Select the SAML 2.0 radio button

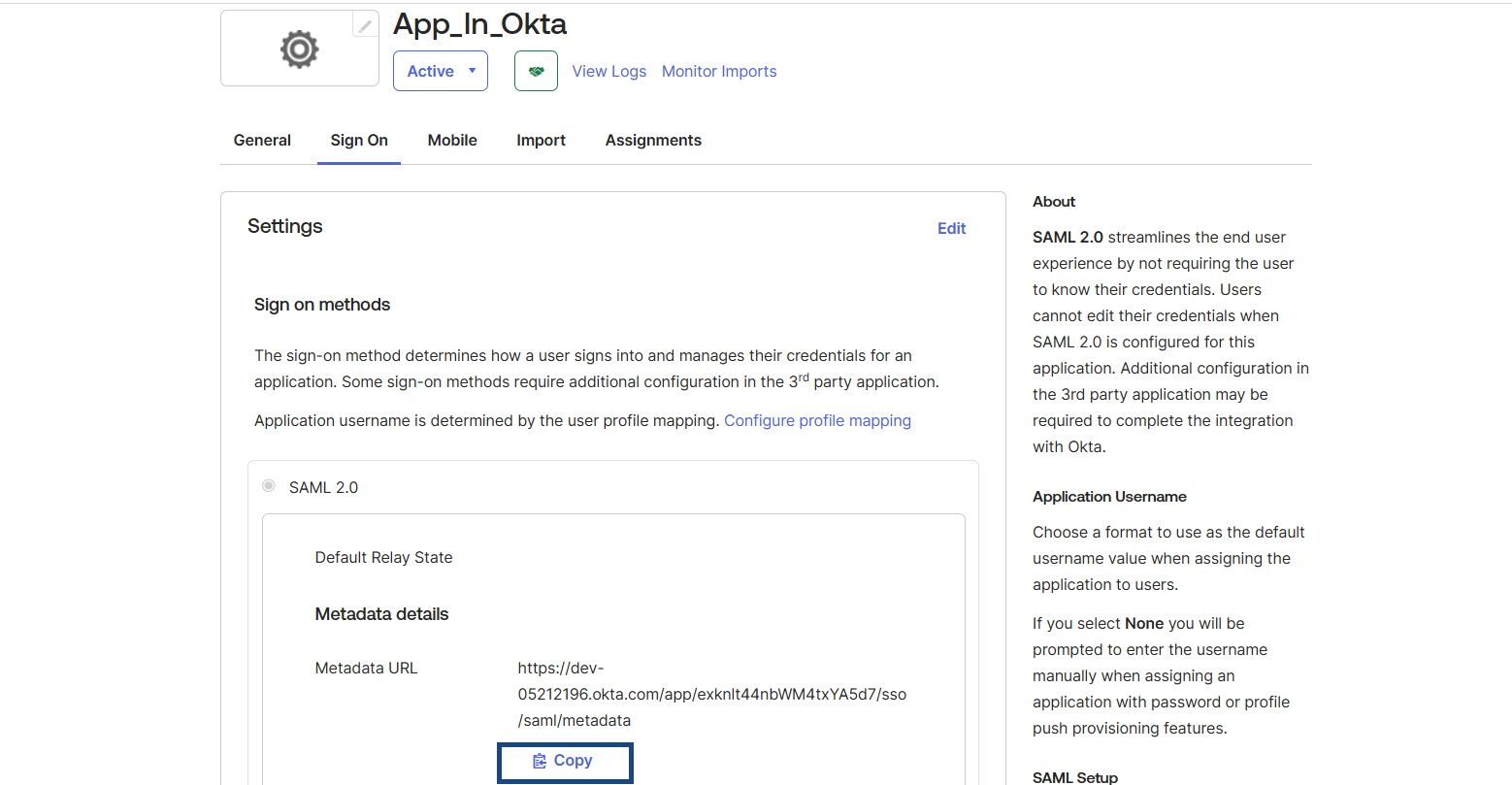269,485
